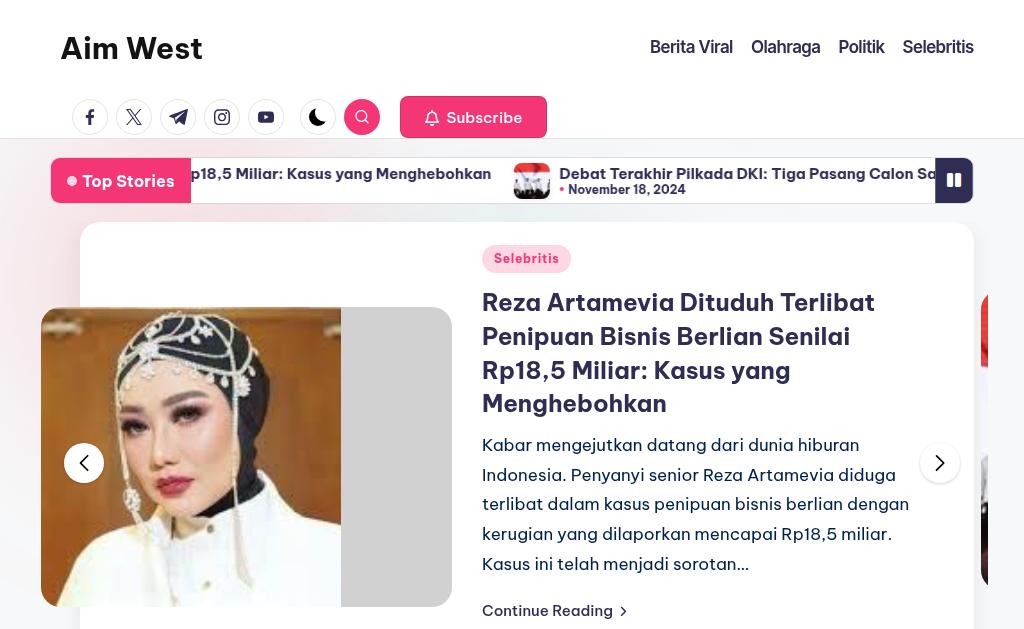The image size is (1024, 629).
Task: Go to previous slide with left chevron
Action: pos(84,463)
